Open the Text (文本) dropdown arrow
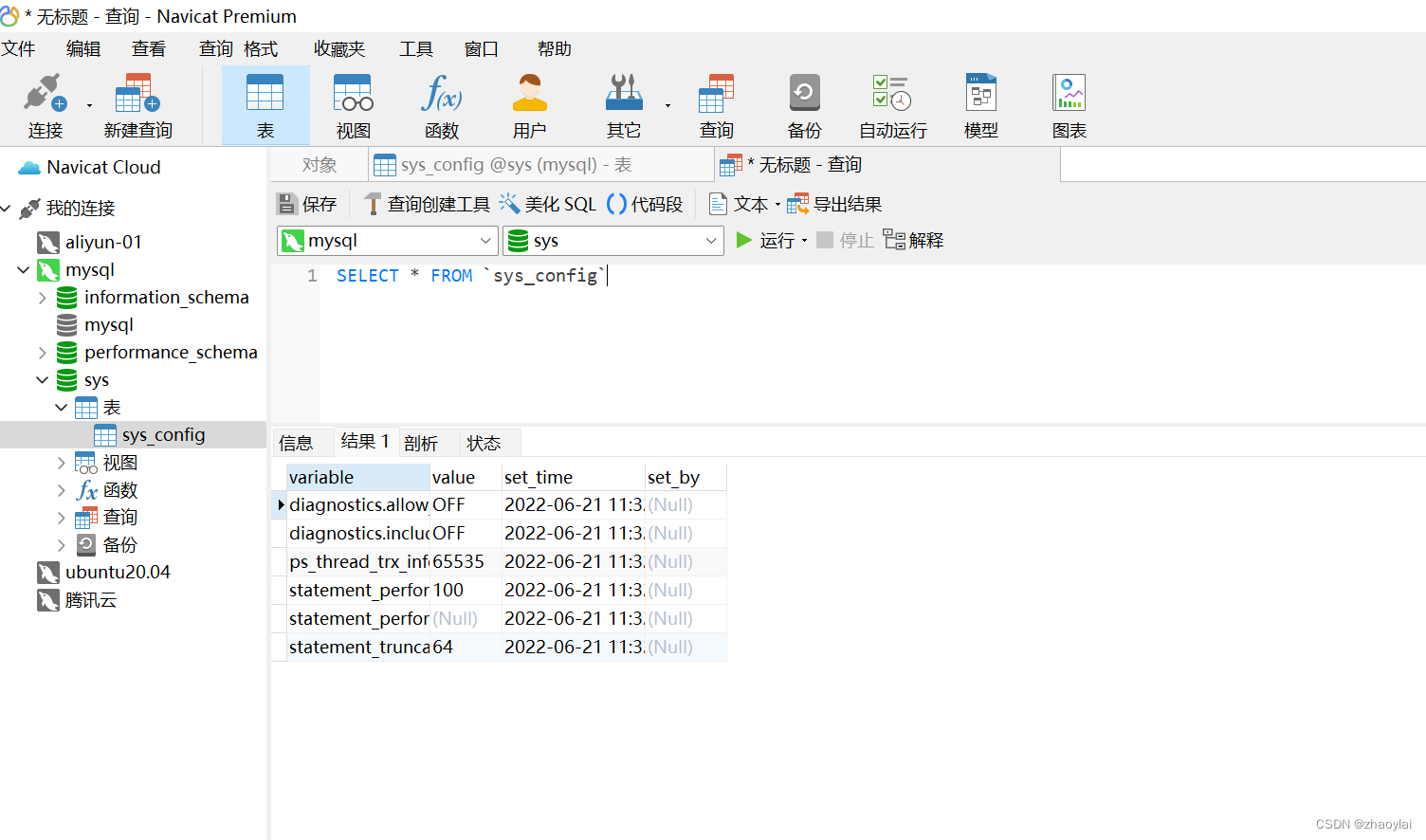Screen dimensions: 1426x840 click(x=777, y=205)
